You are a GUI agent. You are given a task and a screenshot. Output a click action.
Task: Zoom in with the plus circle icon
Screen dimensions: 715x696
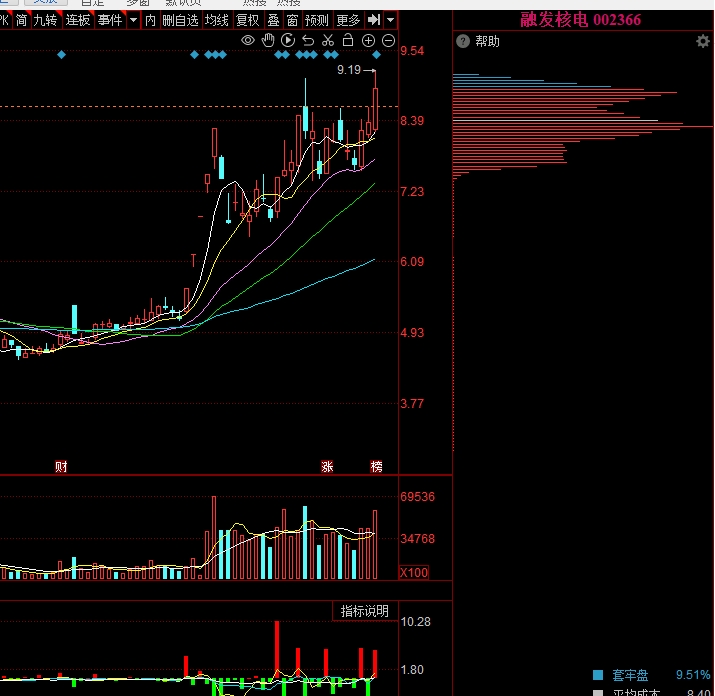click(x=368, y=41)
